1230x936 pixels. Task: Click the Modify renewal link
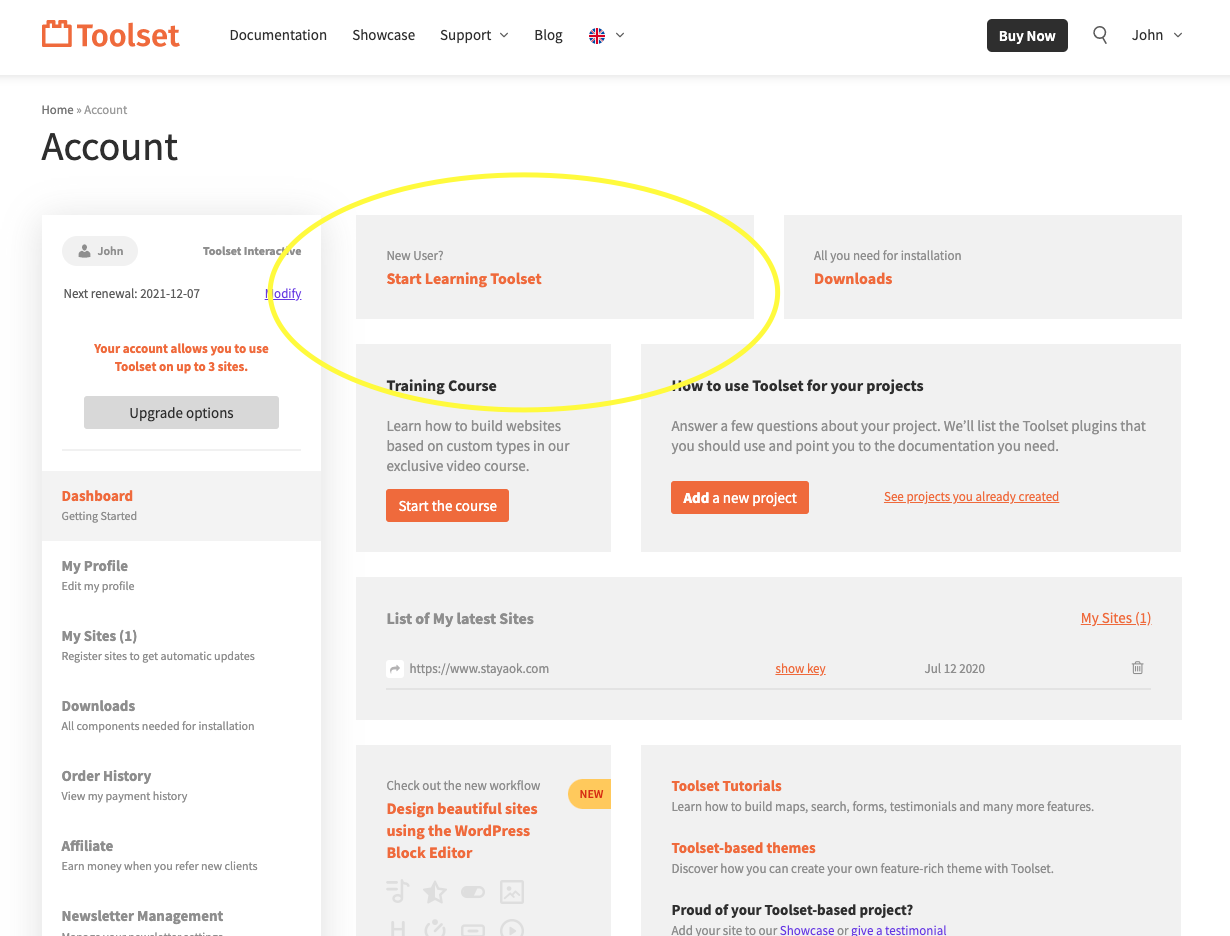[x=283, y=294]
